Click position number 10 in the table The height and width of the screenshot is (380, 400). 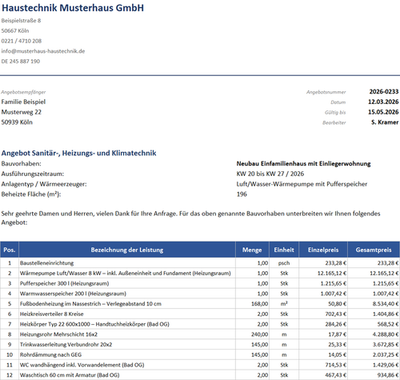tap(10, 355)
